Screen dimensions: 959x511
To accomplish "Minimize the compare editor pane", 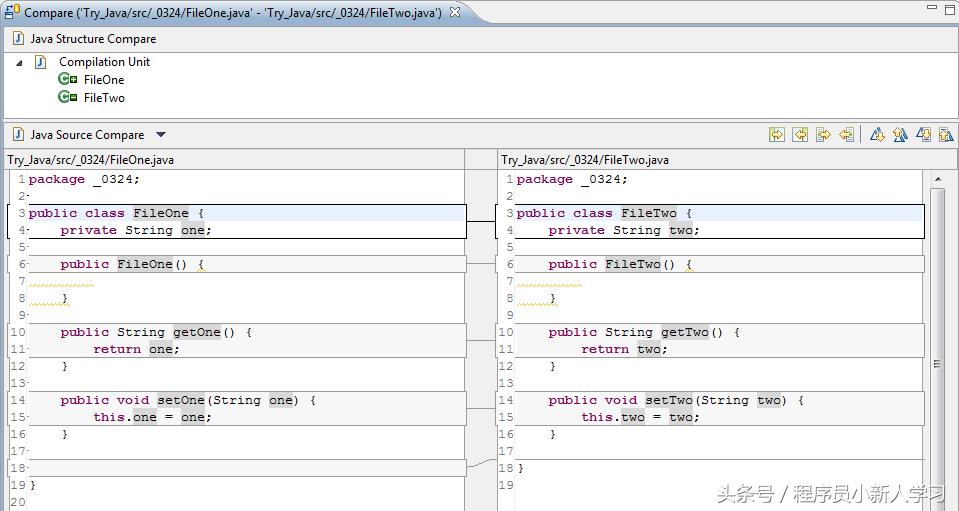I will tap(932, 7).
